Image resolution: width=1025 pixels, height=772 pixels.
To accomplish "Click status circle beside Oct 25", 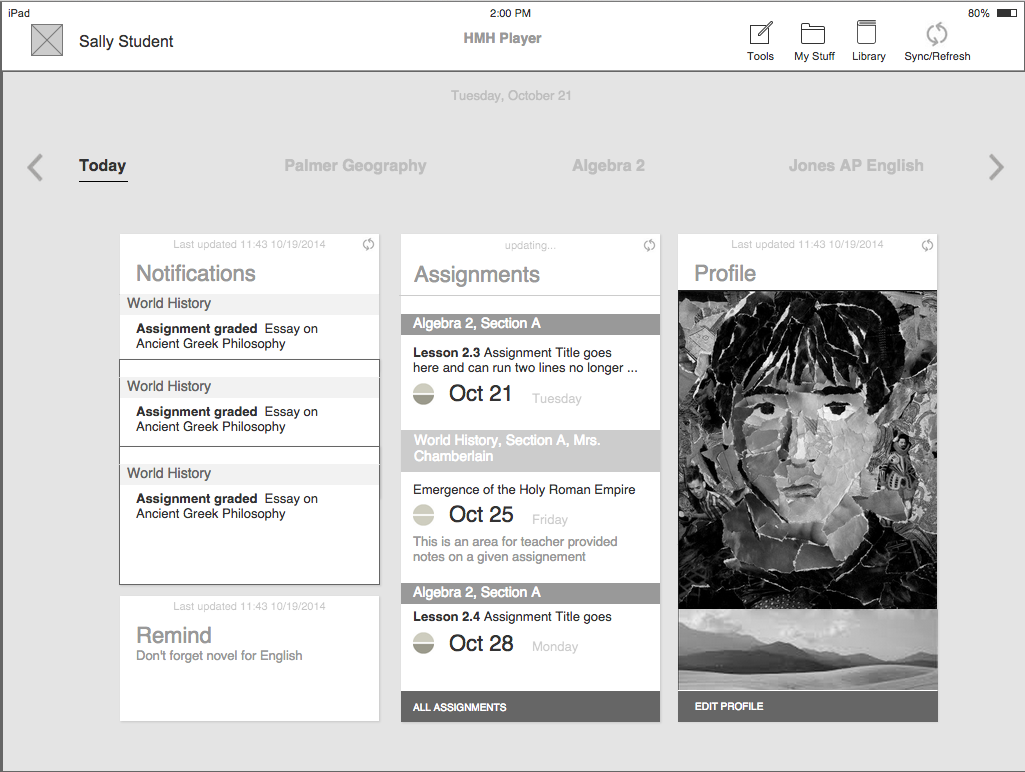I will pyautogui.click(x=424, y=515).
